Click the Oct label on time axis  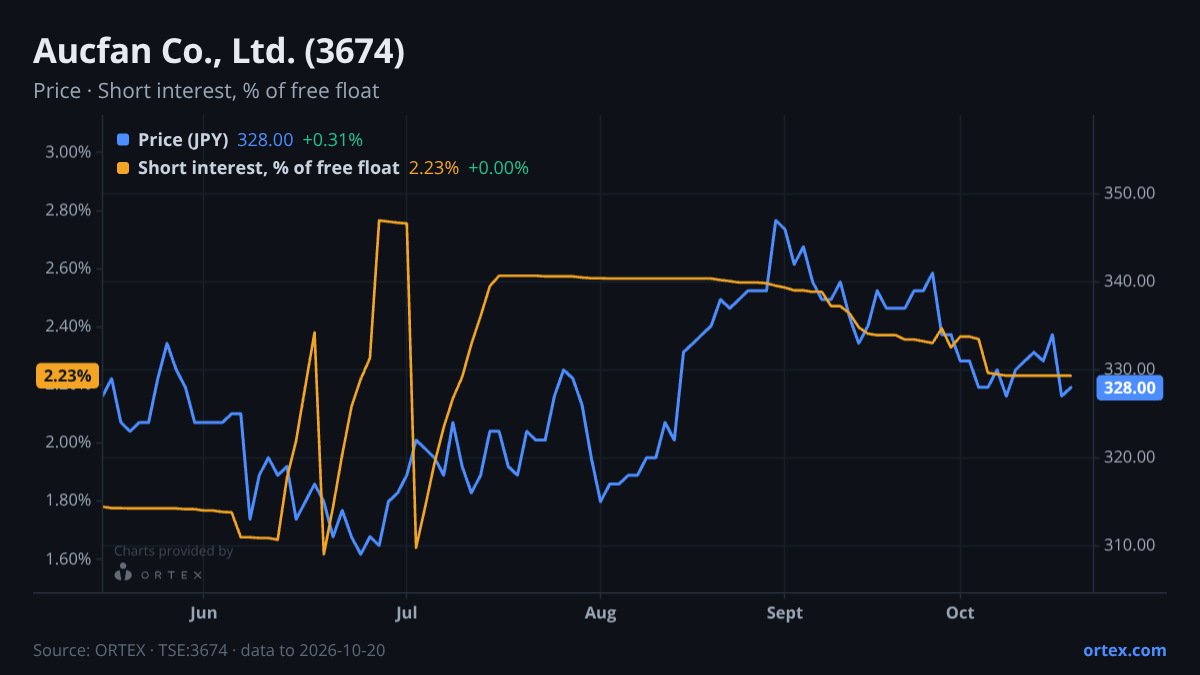960,613
